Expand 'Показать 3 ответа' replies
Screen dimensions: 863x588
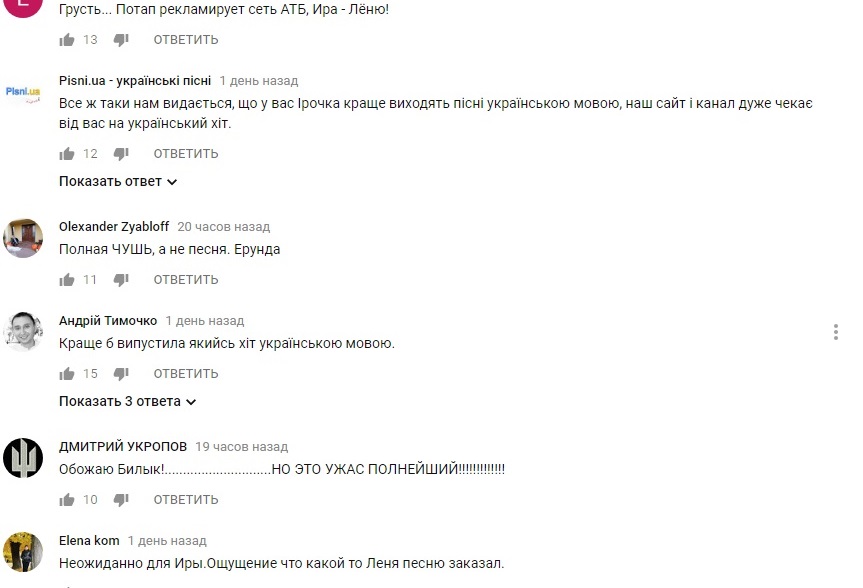tap(127, 401)
